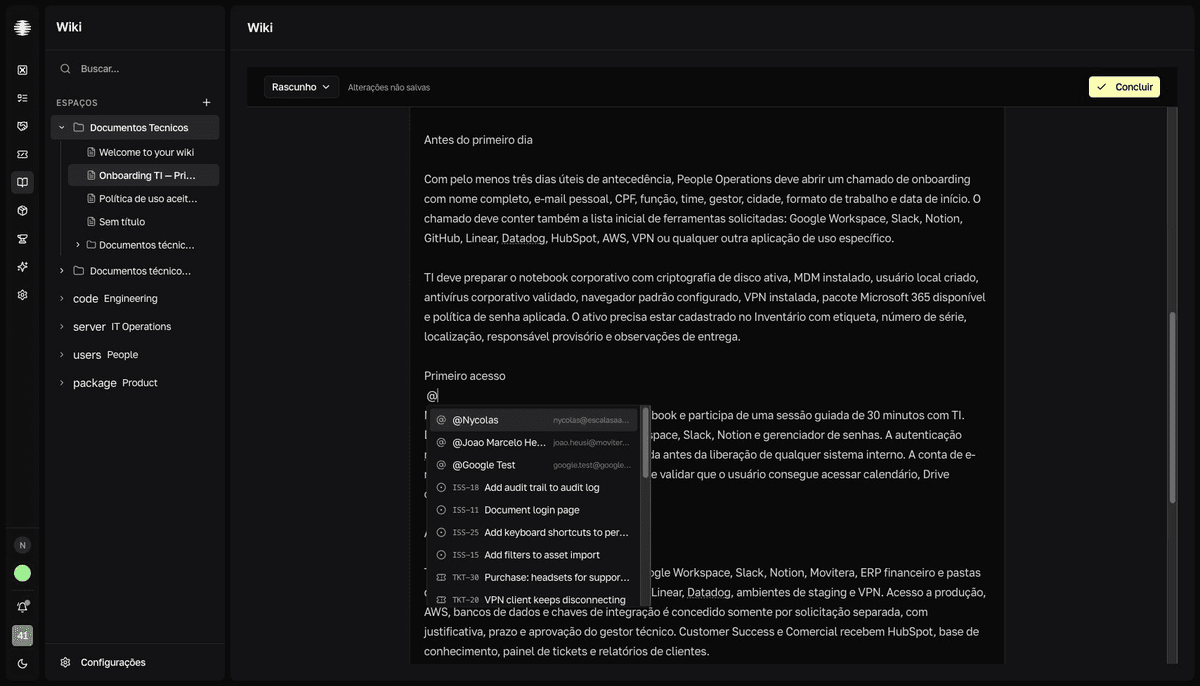Expand the nested Documentos técnic... subfolder chevron
This screenshot has width=1200, height=686.
point(78,245)
